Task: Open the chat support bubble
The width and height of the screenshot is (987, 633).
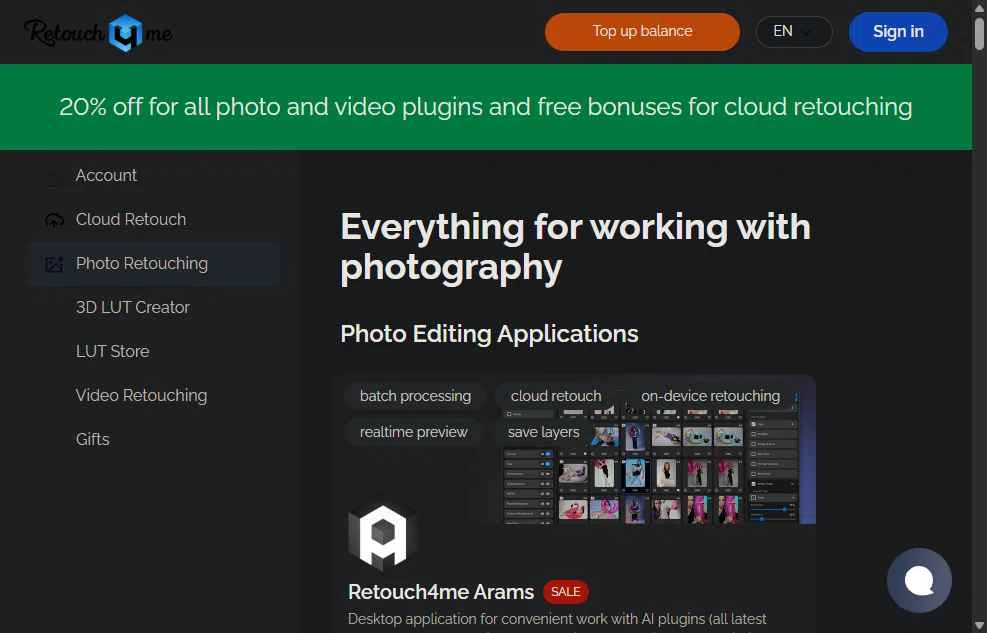Action: click(919, 580)
